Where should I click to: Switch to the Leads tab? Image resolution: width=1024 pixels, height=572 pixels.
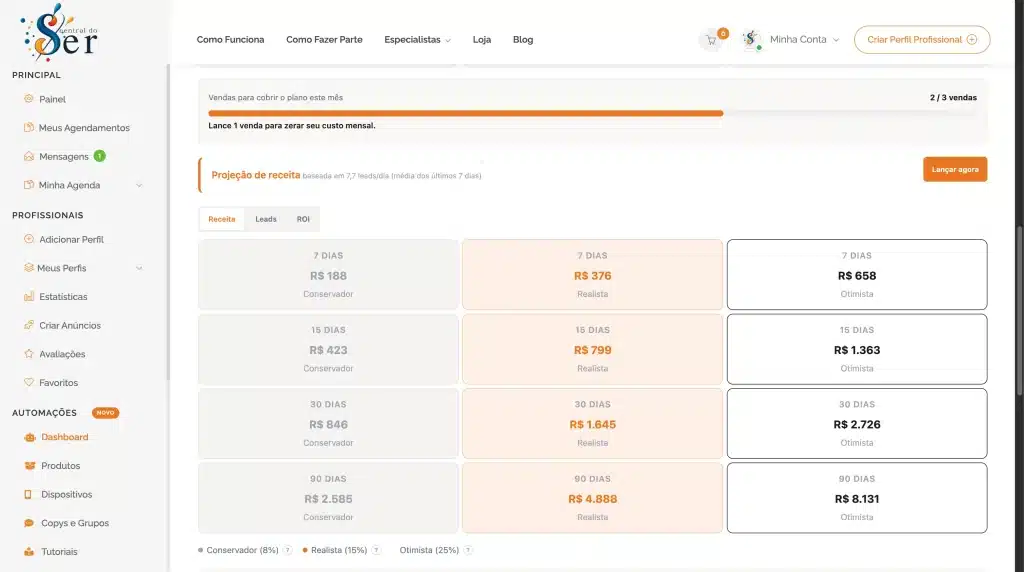[x=266, y=219]
